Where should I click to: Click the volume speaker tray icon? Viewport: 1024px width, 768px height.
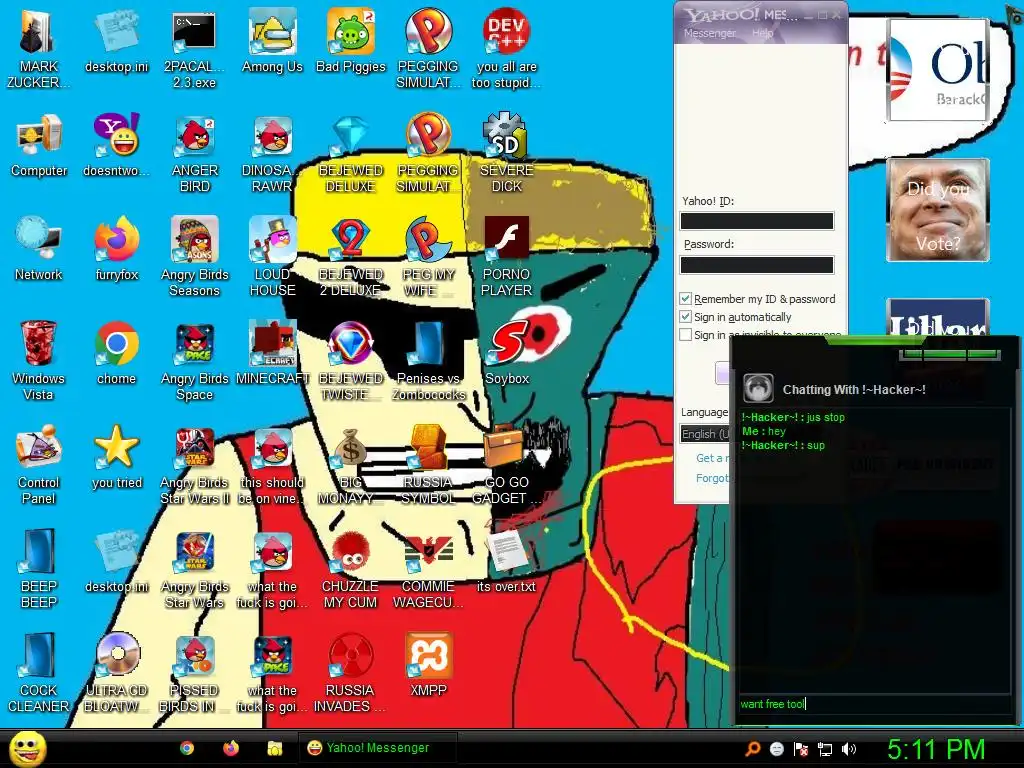click(848, 749)
